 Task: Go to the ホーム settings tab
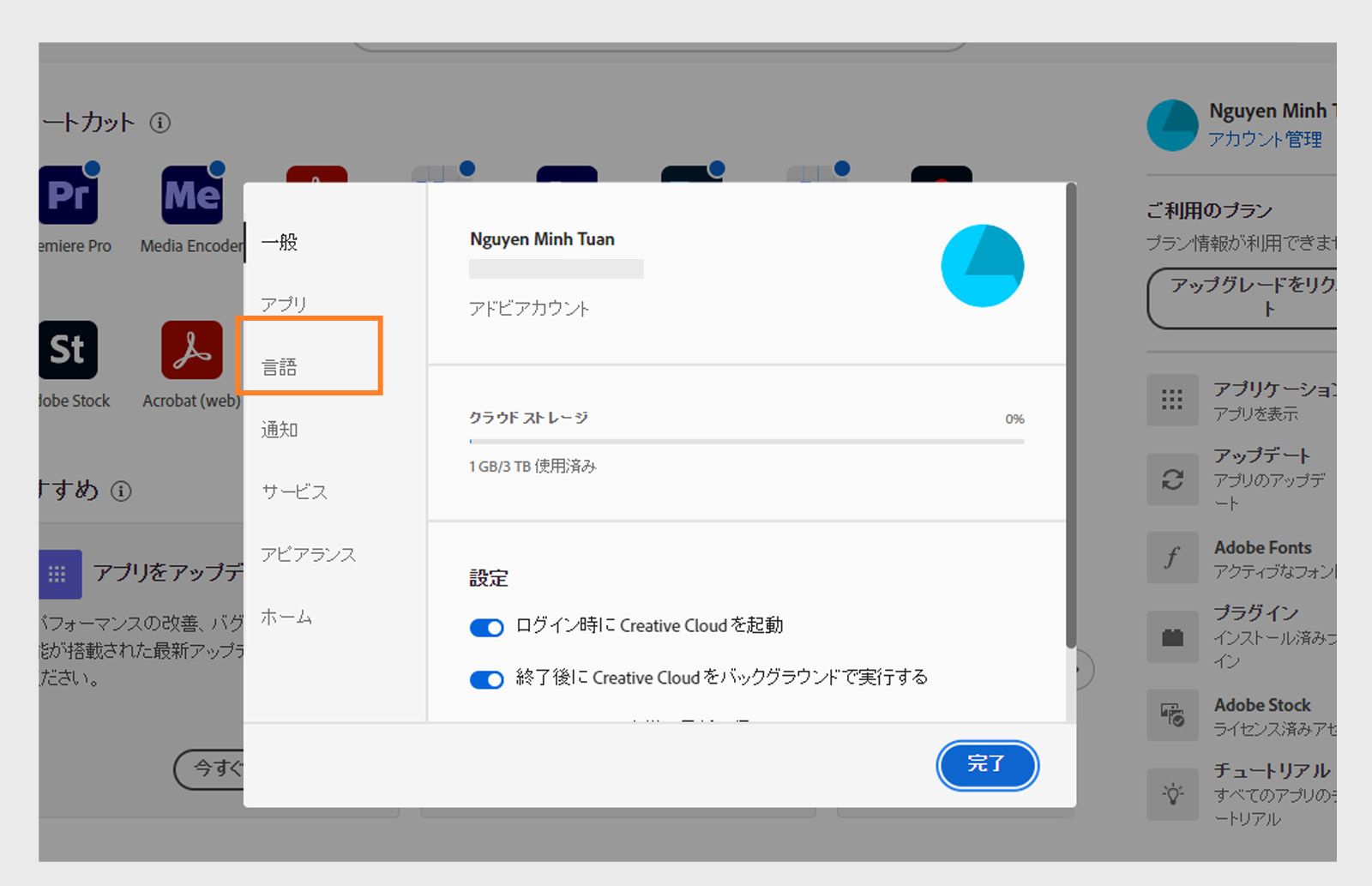(x=286, y=617)
